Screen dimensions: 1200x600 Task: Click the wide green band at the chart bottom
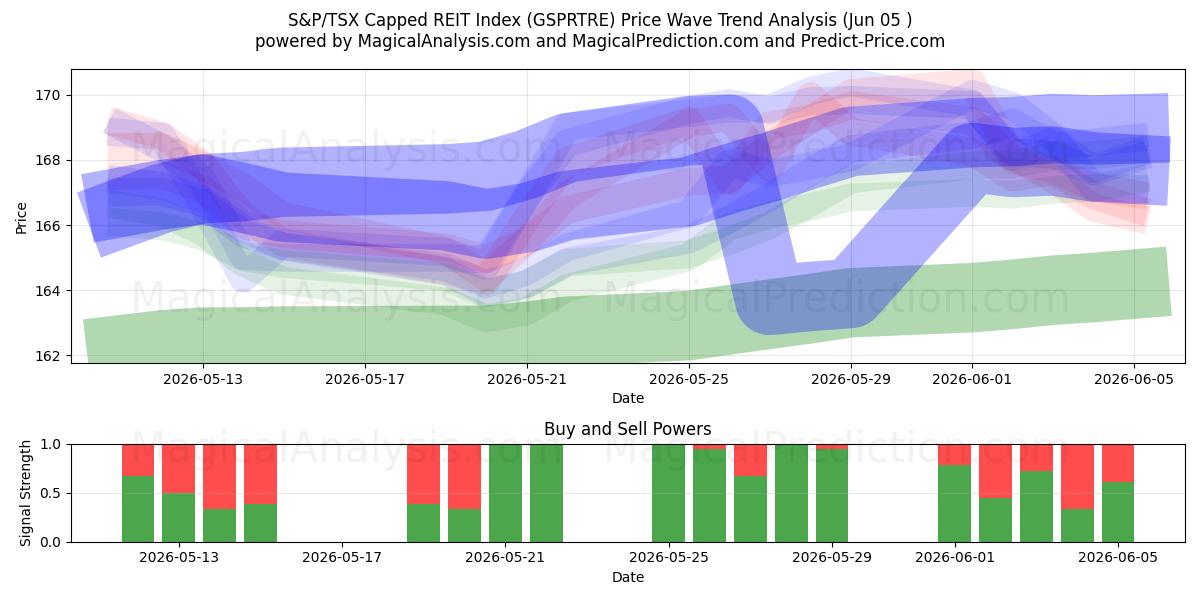(x=628, y=320)
